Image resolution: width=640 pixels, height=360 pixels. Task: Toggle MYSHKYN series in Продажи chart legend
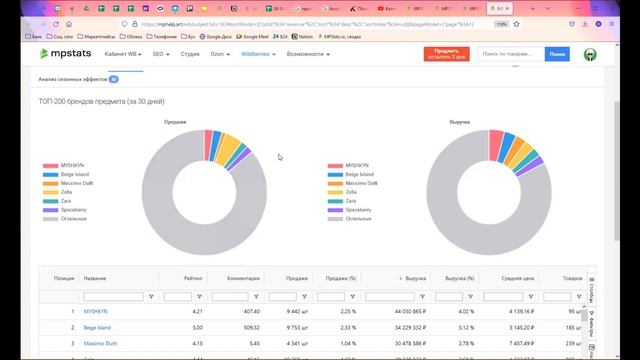(x=63, y=165)
